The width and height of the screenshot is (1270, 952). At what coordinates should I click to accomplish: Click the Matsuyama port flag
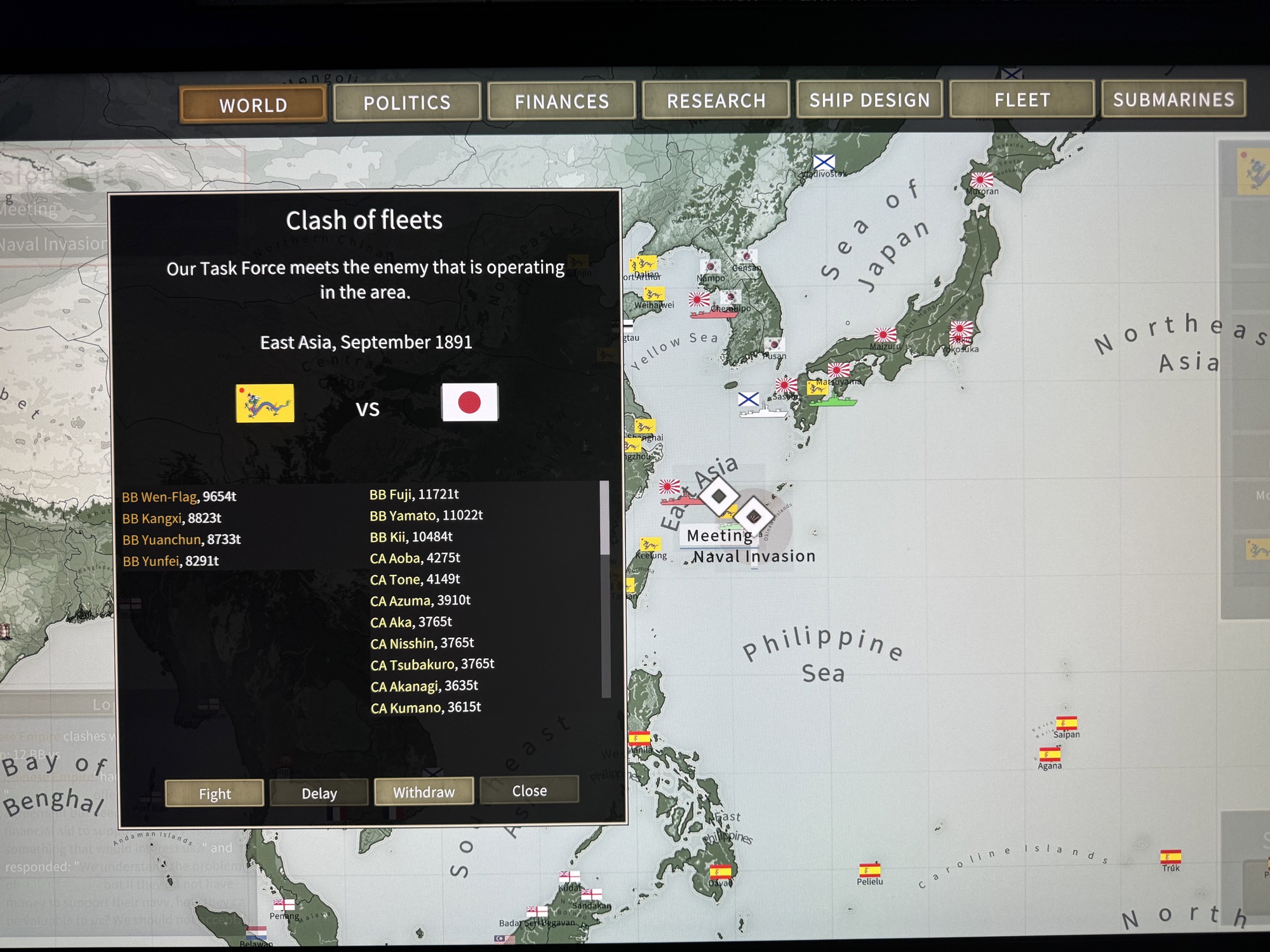838,370
